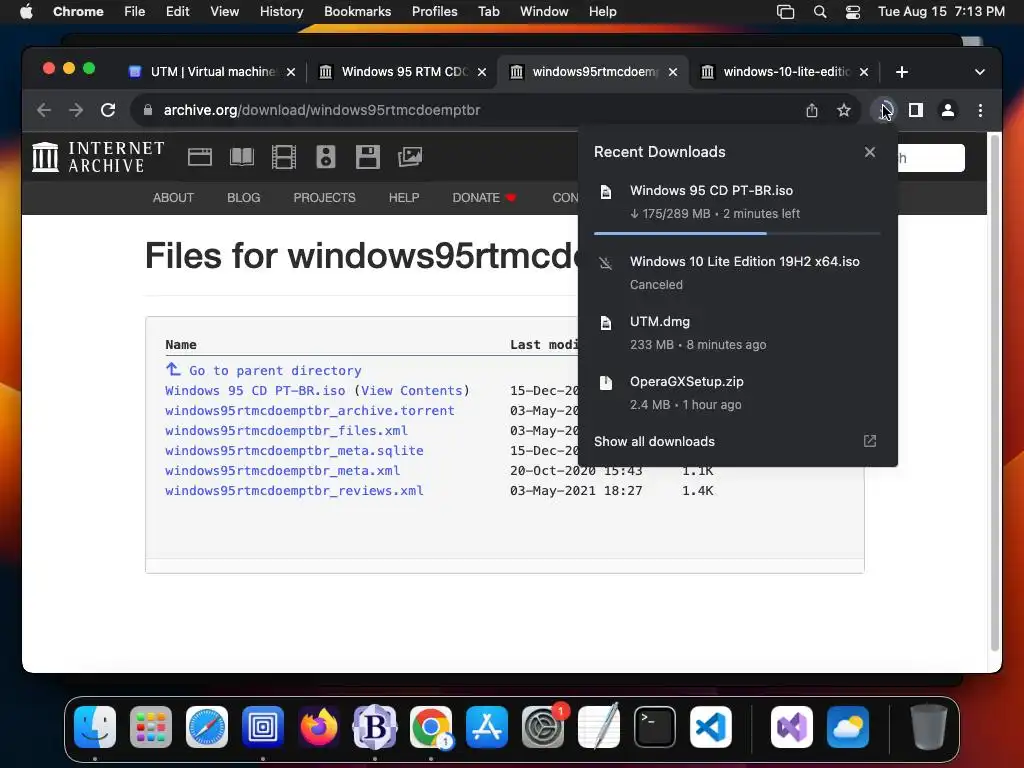Open the Audio speaker icon

(325, 157)
